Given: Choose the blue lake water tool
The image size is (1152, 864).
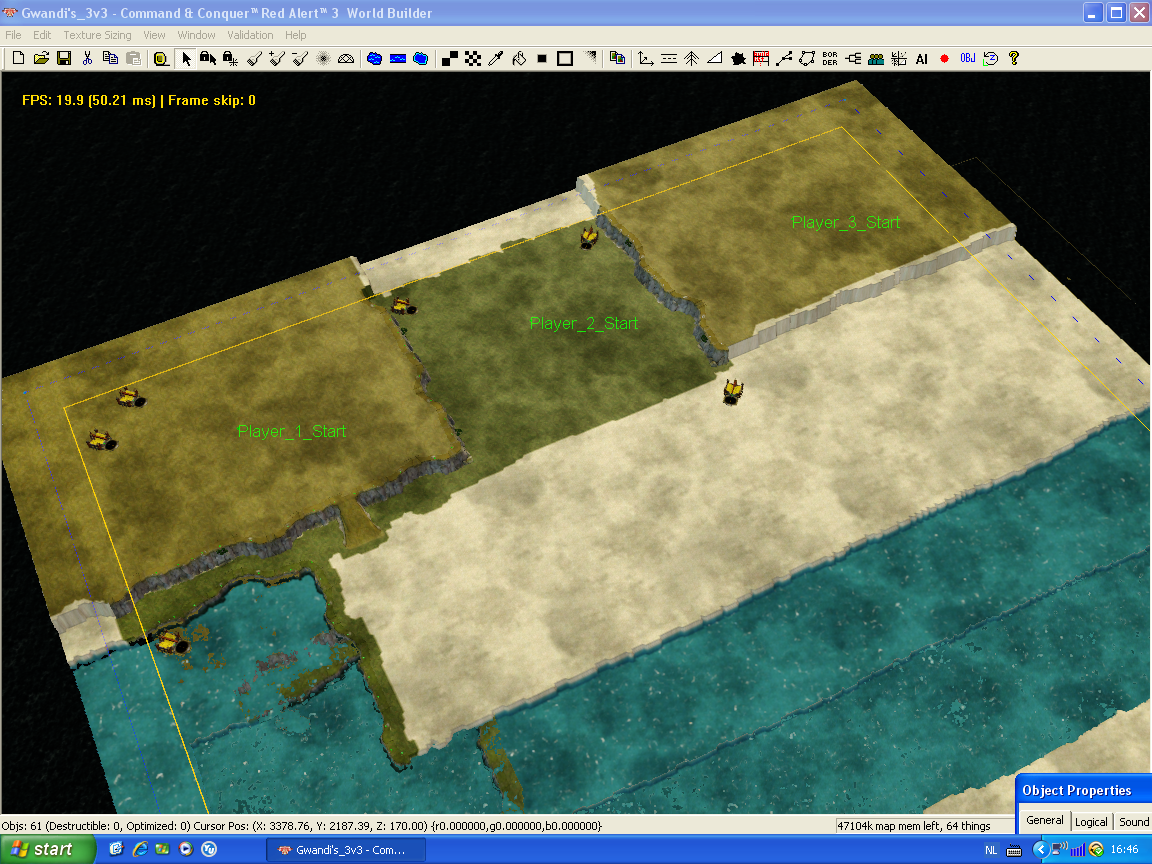Looking at the screenshot, I should pos(375,58).
